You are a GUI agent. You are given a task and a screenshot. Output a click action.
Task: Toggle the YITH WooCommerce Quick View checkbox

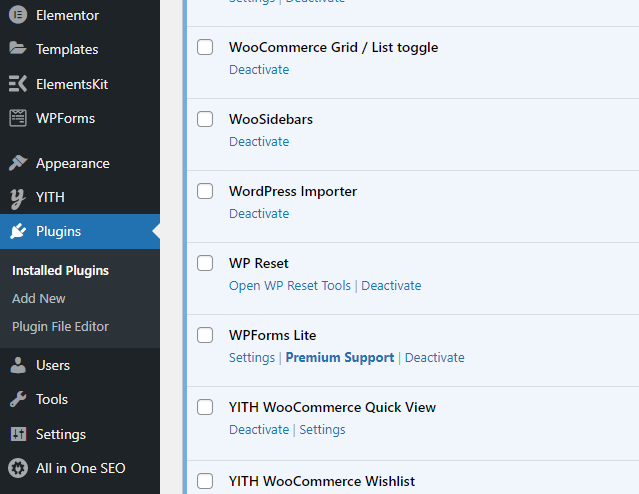(205, 407)
